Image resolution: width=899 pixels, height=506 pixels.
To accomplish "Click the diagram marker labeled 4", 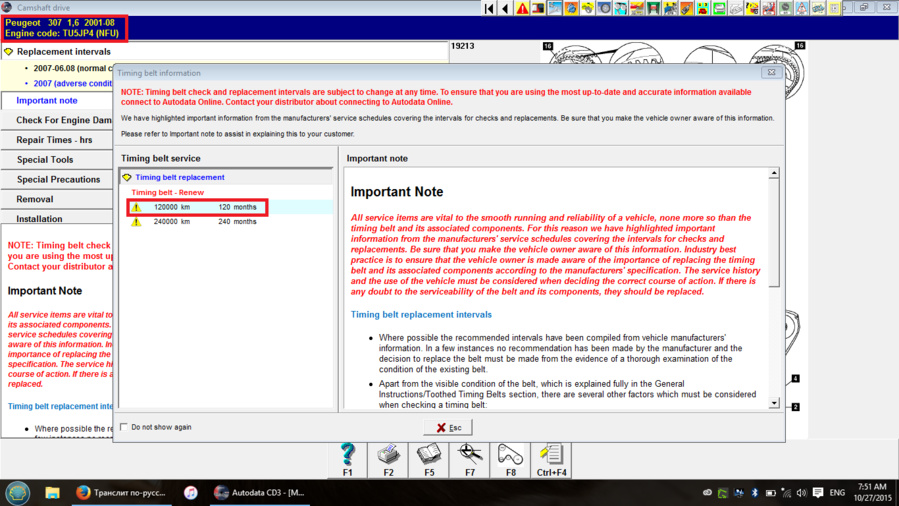I will 795,378.
